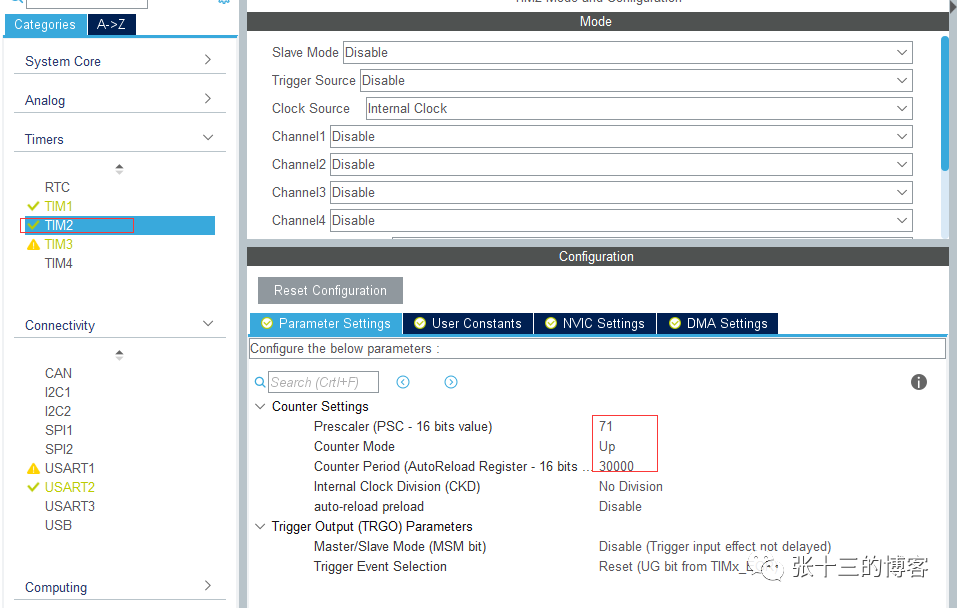Click the Prescaler (PSC - 16 bits value) label
The image size is (959, 608).
[x=403, y=427]
